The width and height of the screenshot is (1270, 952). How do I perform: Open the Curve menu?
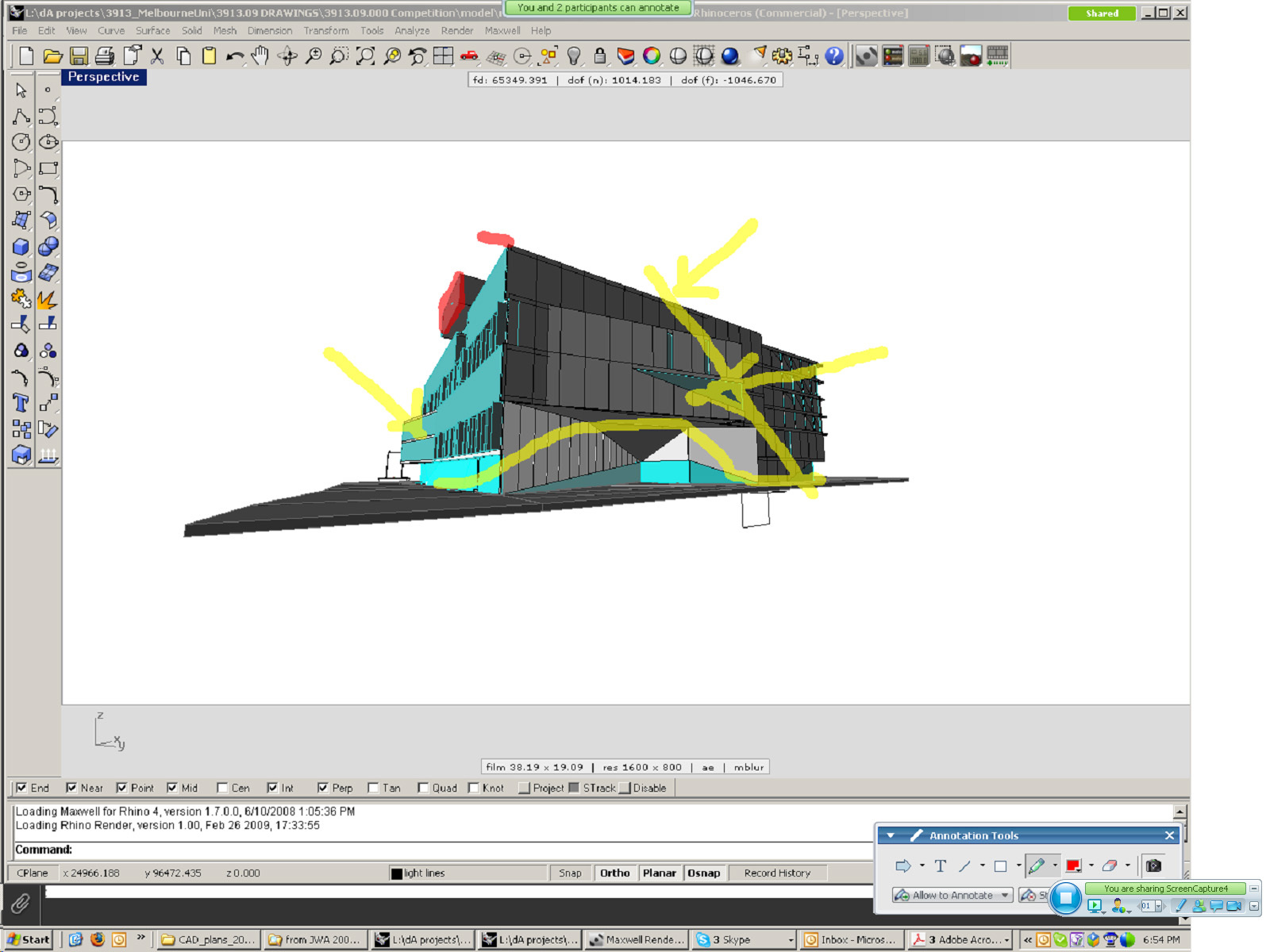(x=111, y=30)
